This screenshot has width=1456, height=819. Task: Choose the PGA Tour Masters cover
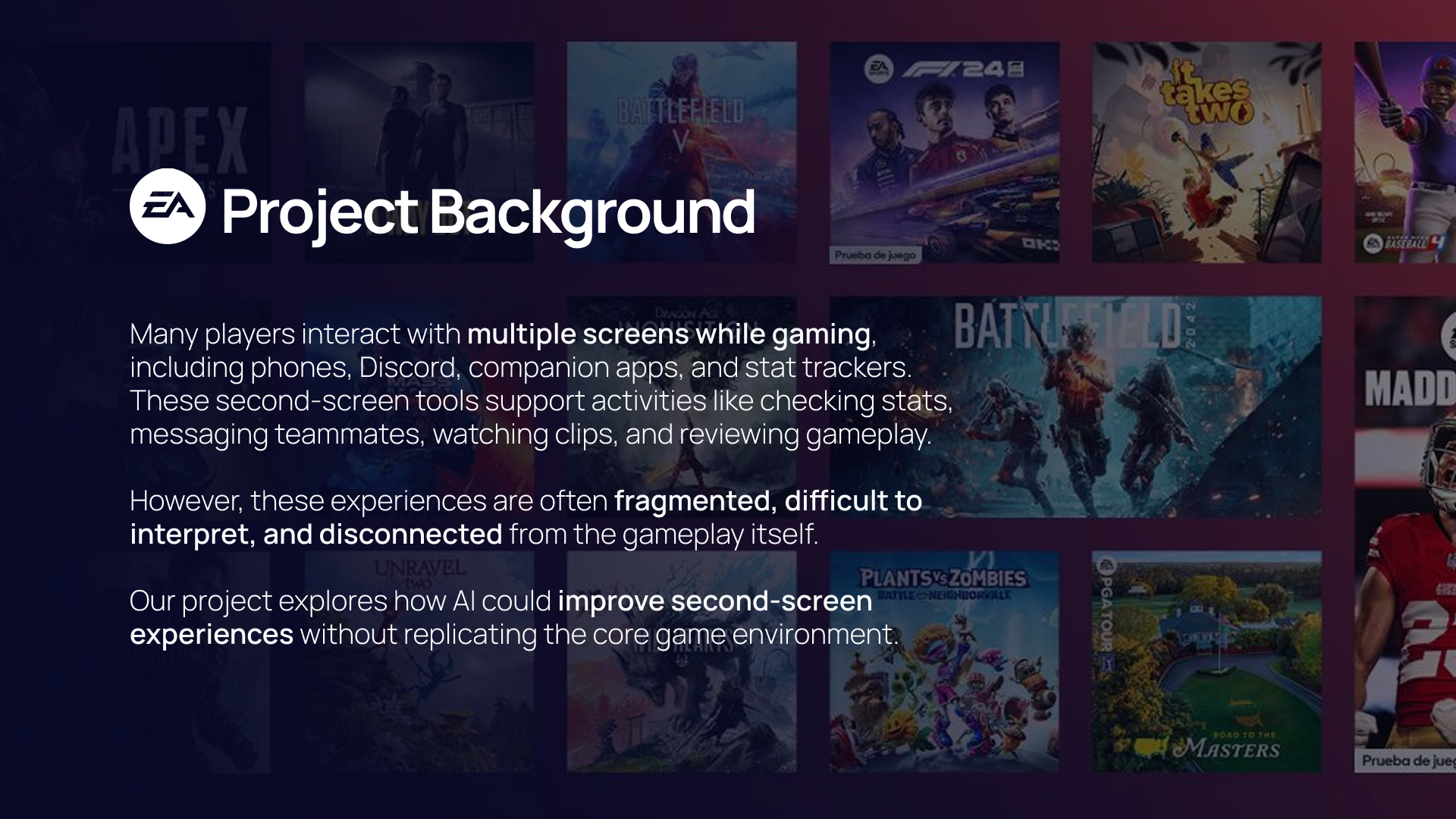point(1207,661)
